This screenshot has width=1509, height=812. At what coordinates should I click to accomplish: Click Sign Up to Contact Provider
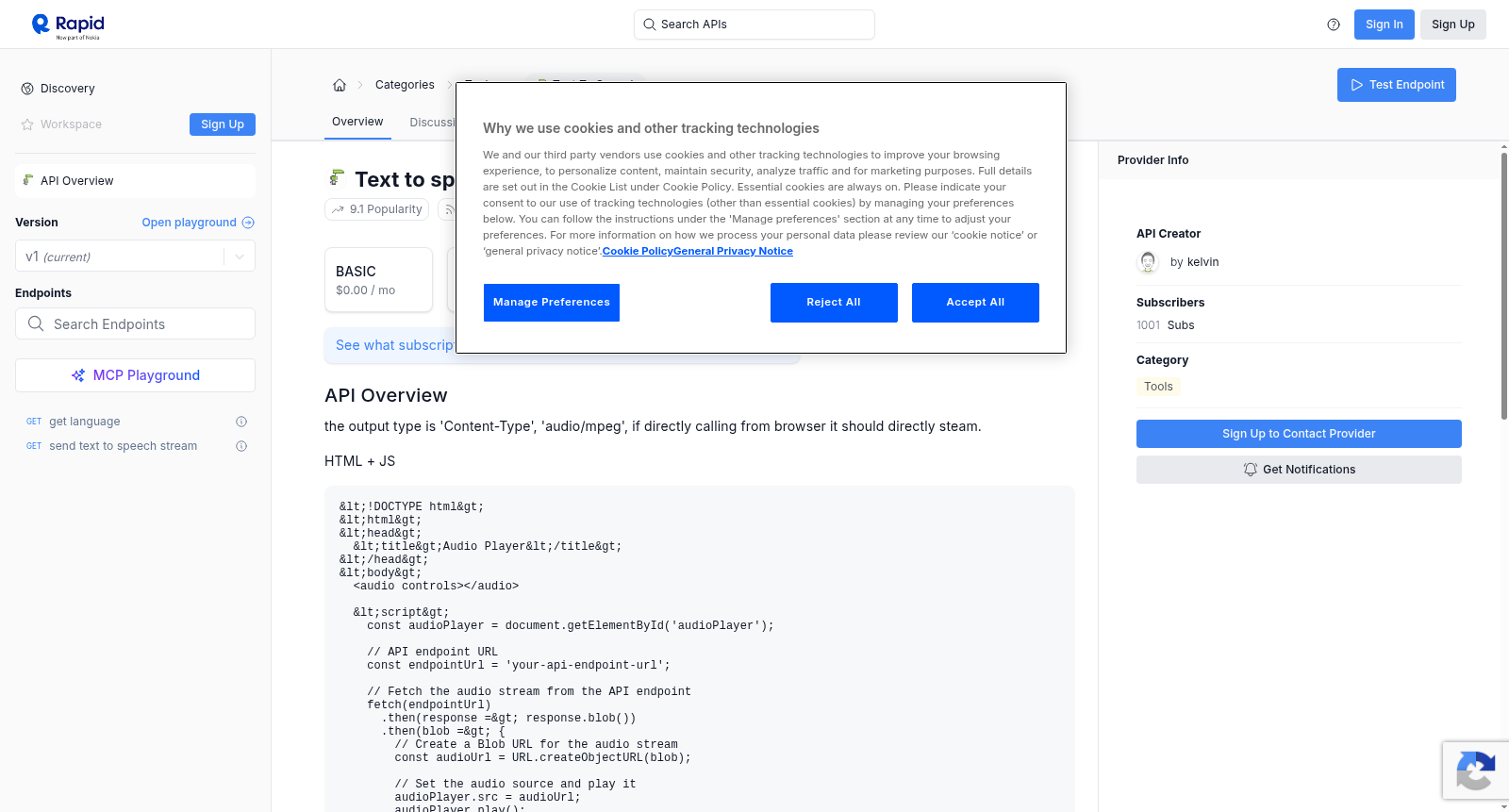1299,434
